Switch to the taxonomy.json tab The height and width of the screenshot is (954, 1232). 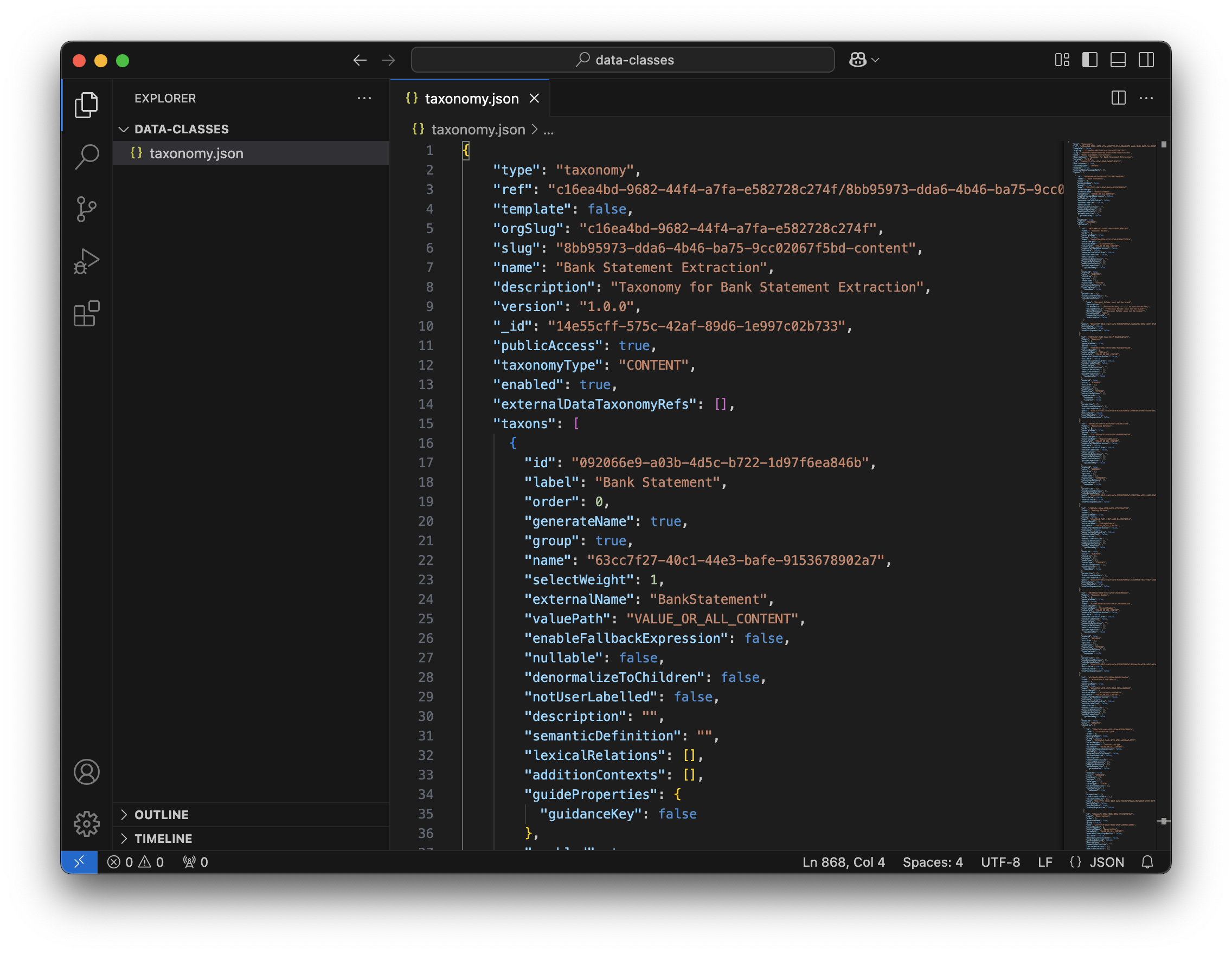(x=473, y=98)
